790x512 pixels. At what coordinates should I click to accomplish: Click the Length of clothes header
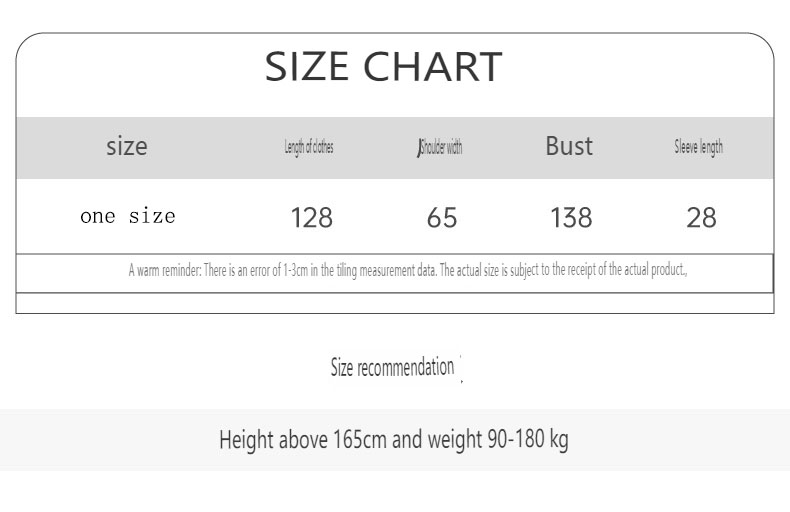309,147
